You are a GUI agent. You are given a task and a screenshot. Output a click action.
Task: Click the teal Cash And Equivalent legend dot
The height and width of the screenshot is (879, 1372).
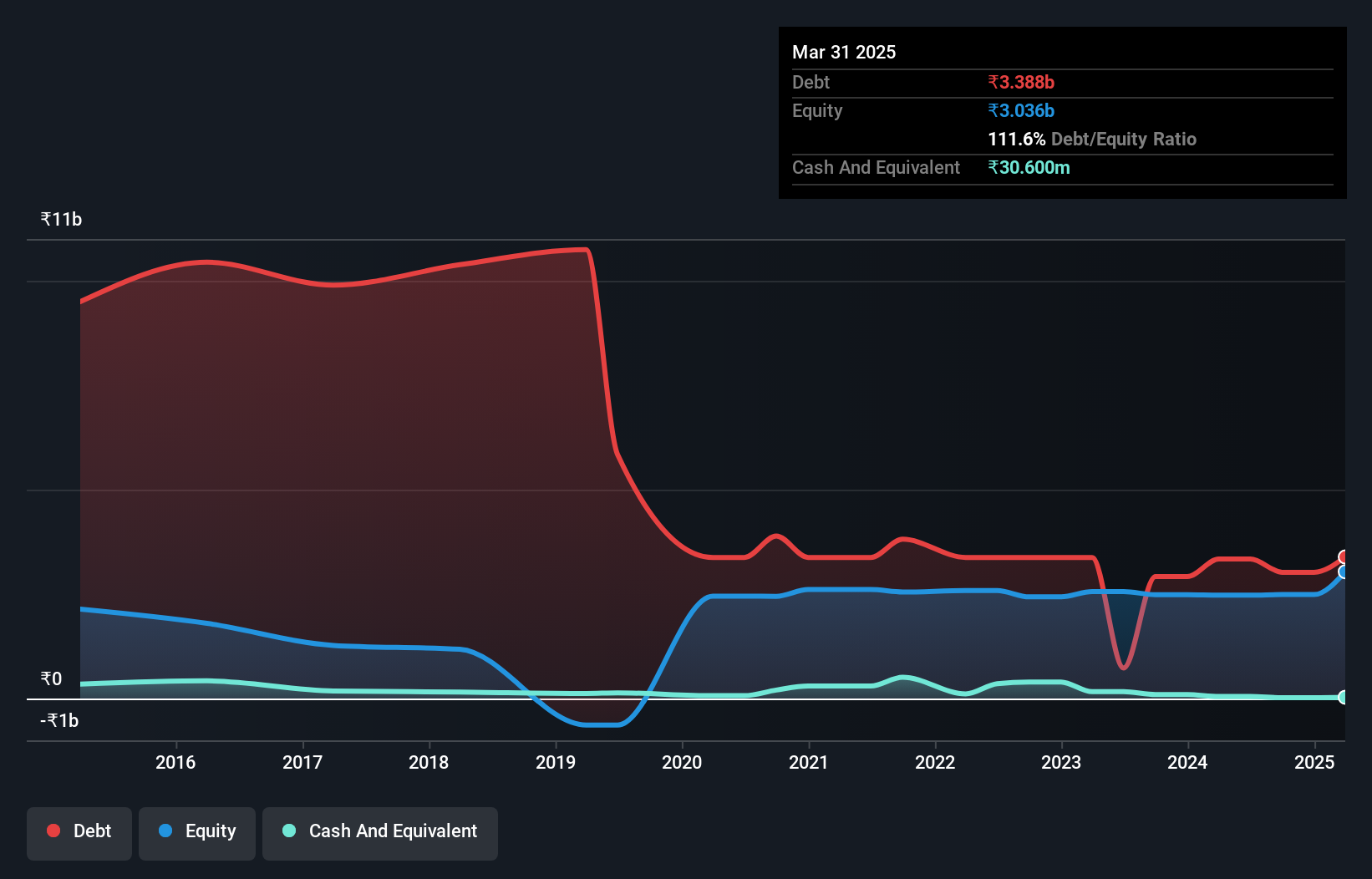tap(289, 831)
